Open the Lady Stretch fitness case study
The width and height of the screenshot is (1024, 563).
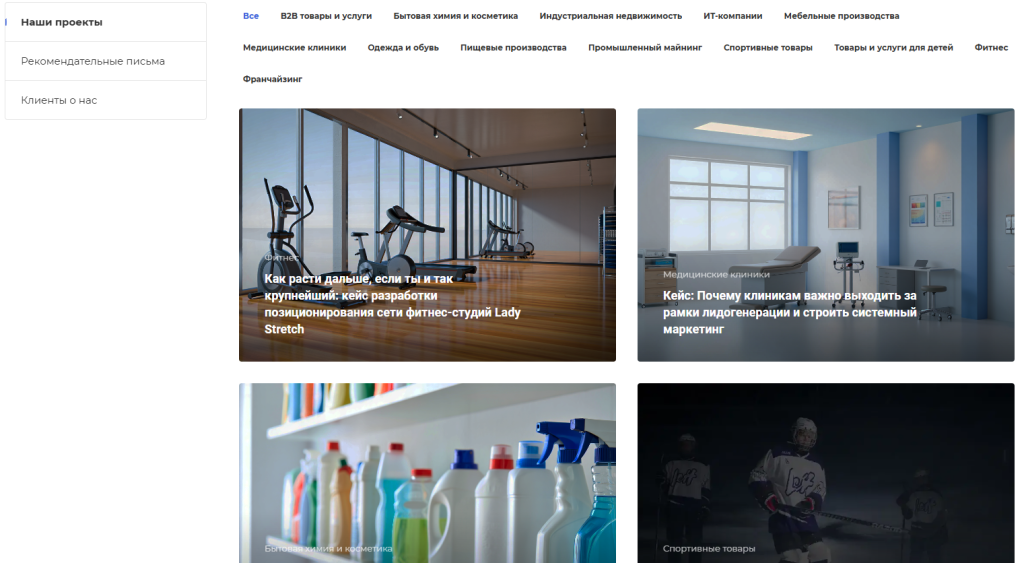[x=427, y=235]
